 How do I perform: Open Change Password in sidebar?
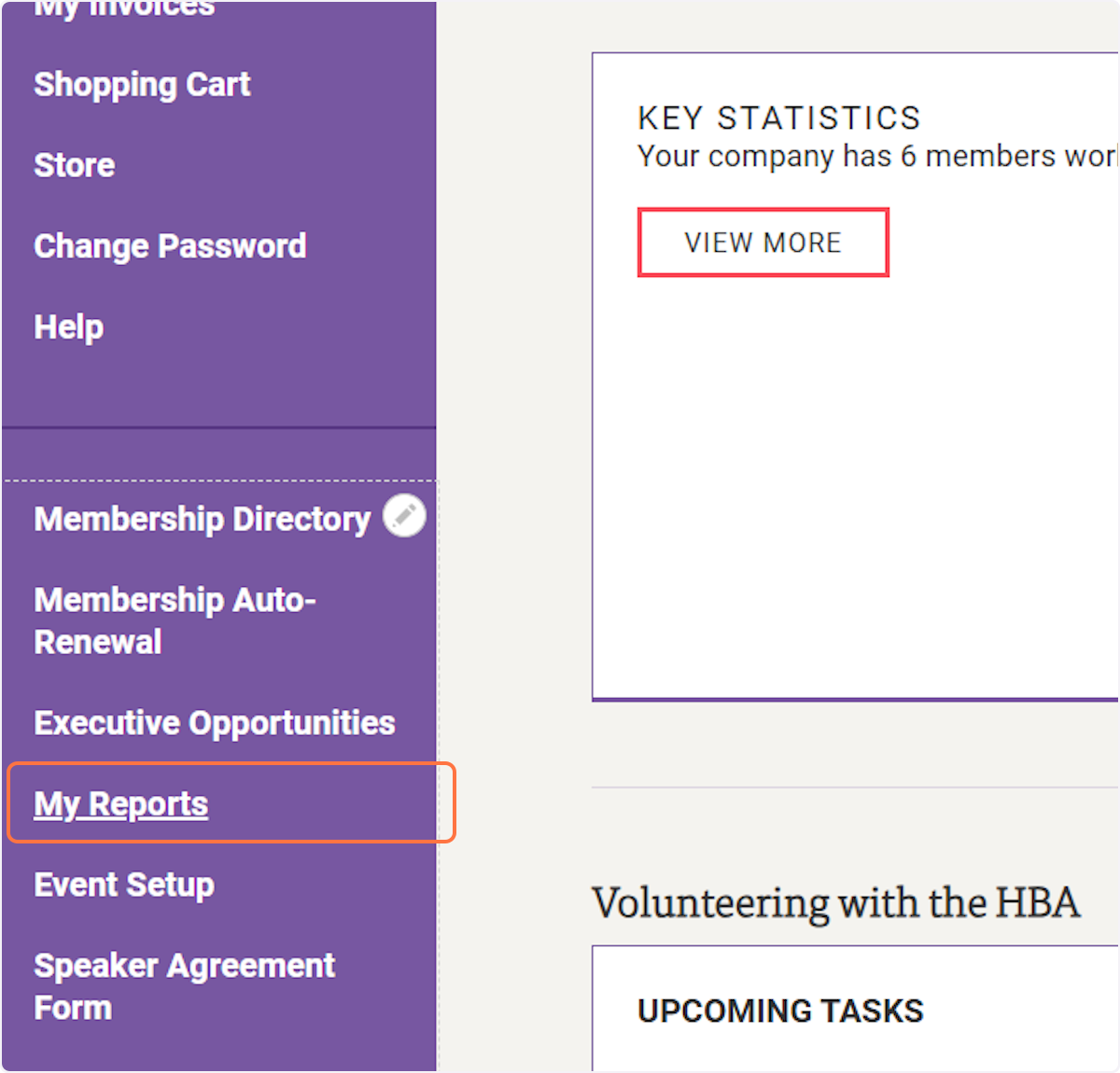point(170,246)
